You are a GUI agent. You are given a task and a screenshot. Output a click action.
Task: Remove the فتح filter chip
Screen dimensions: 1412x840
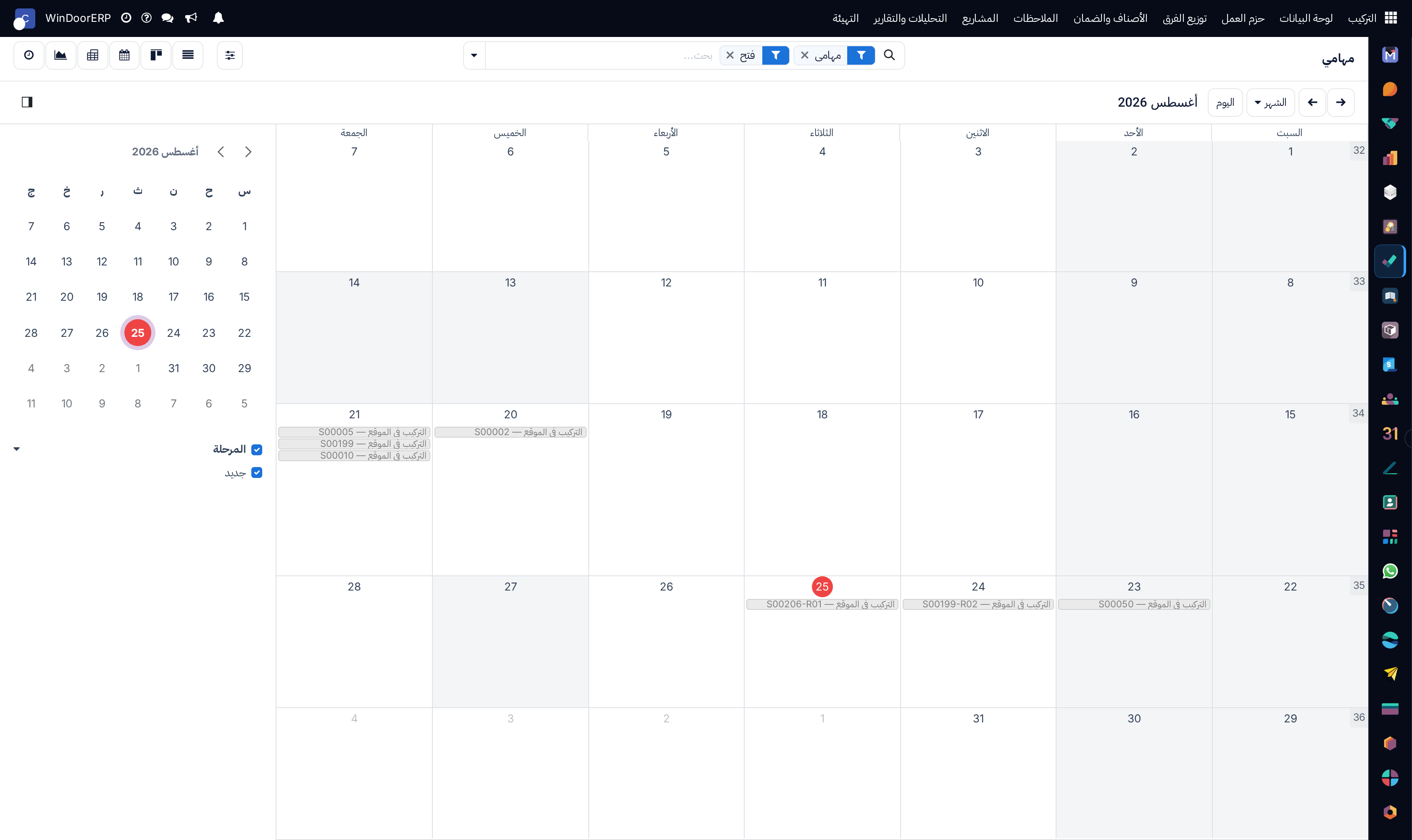(730, 55)
